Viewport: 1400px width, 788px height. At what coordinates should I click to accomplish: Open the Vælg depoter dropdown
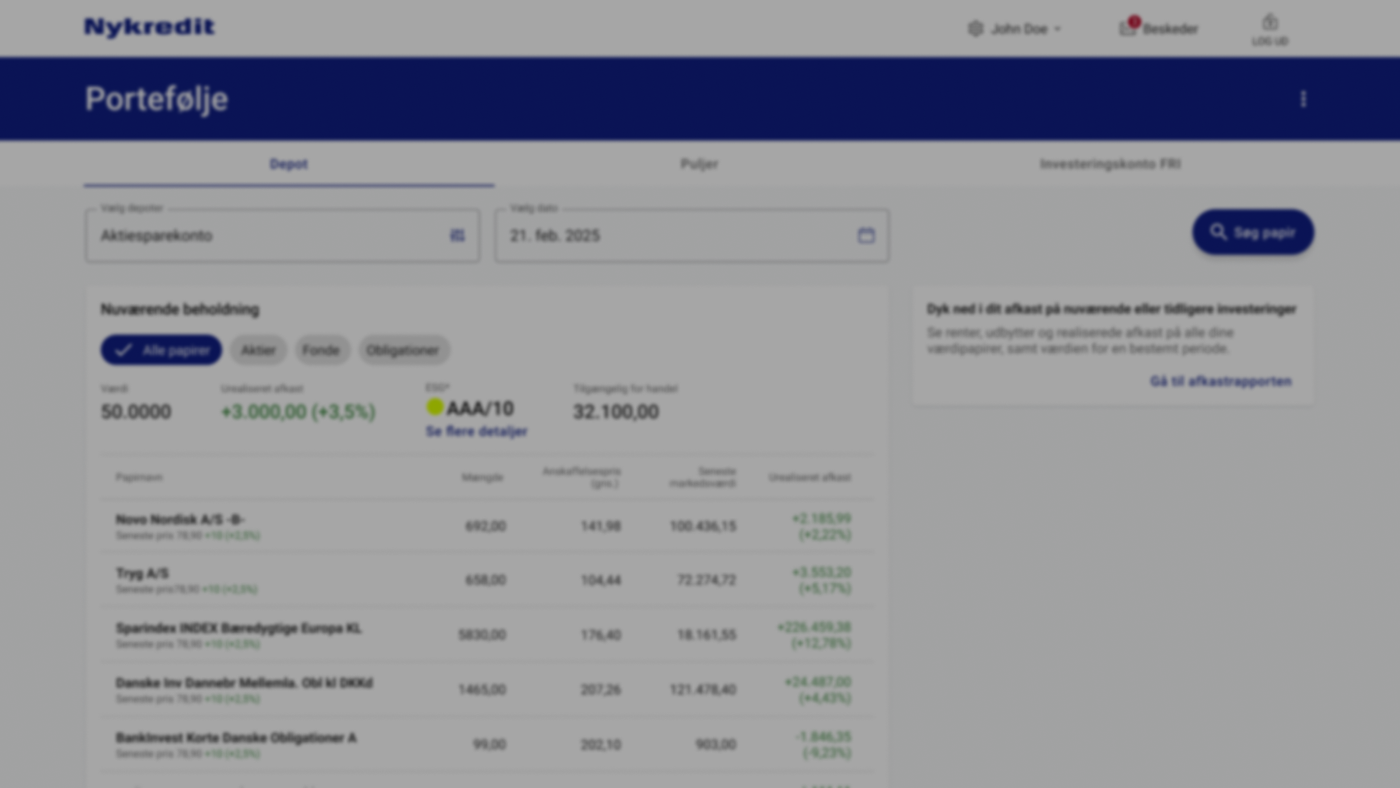click(x=270, y=236)
